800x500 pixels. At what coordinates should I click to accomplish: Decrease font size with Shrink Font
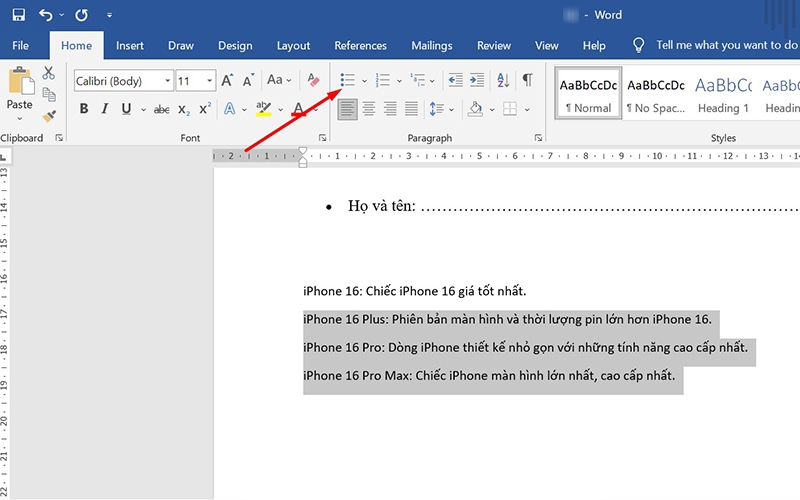248,80
